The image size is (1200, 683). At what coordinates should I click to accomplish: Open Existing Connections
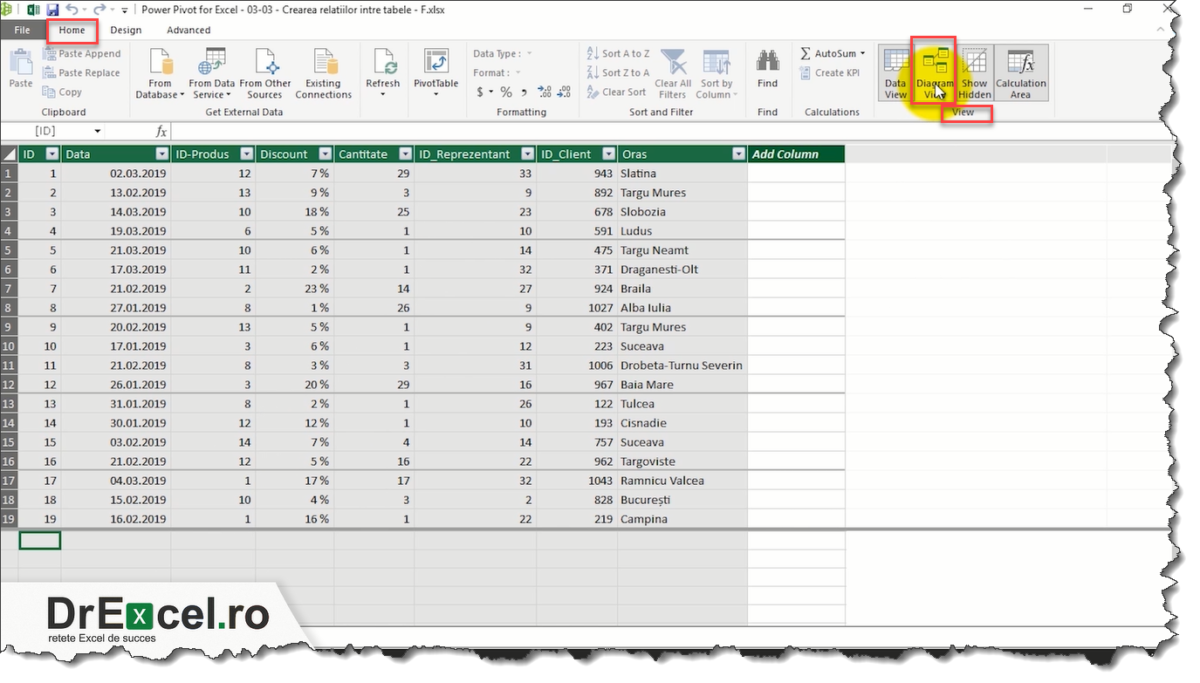(x=323, y=70)
